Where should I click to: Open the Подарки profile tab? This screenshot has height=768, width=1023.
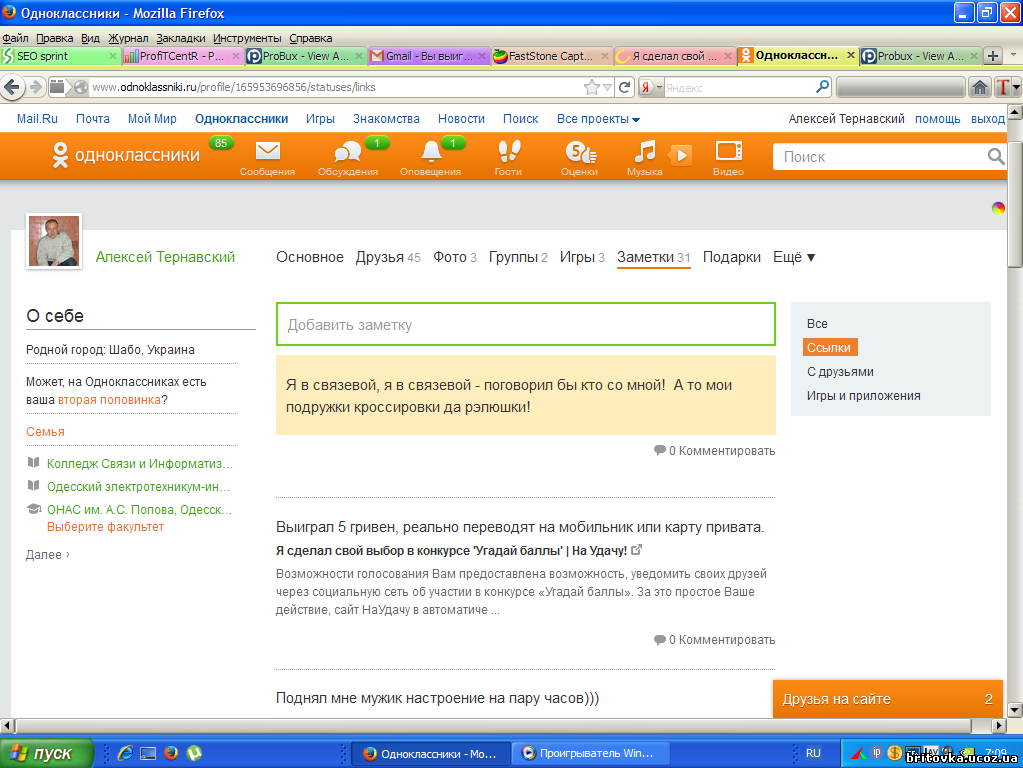[731, 257]
